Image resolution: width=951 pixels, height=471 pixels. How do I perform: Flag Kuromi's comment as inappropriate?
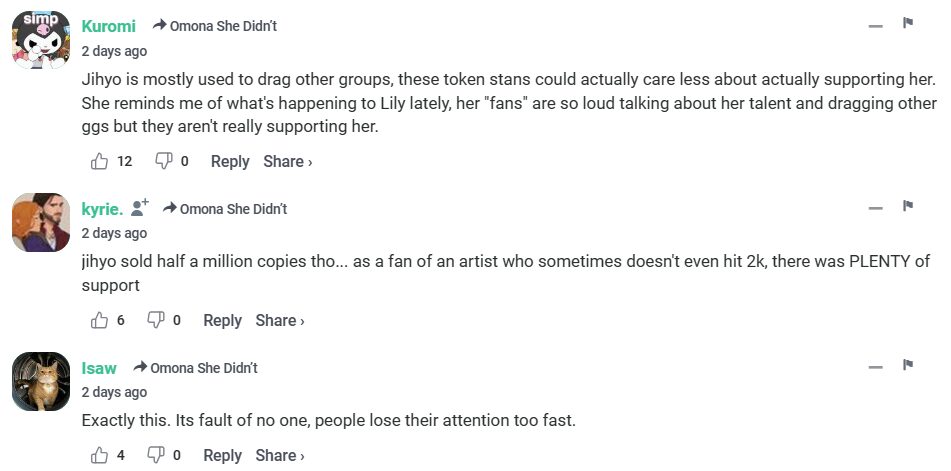pyautogui.click(x=908, y=23)
